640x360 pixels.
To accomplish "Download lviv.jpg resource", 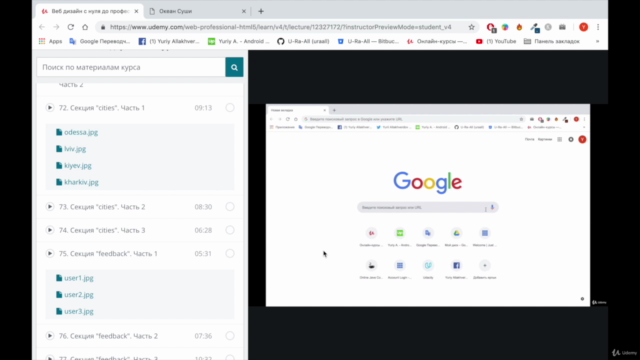I will [x=75, y=149].
